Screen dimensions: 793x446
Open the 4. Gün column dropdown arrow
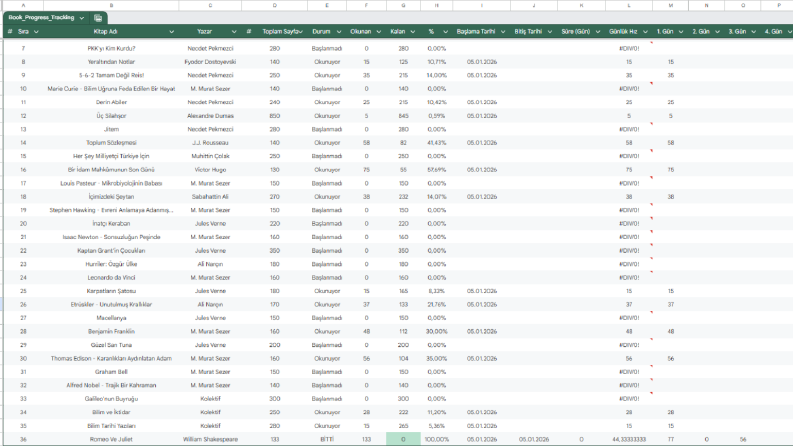pyautogui.click(x=789, y=31)
